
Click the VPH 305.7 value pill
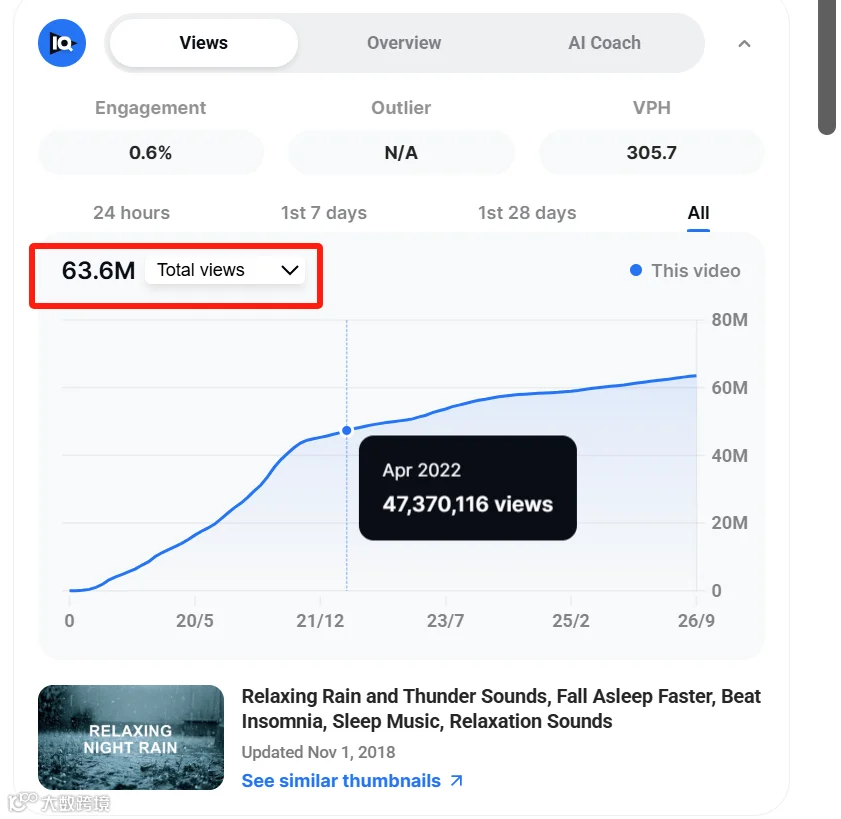[x=651, y=153]
